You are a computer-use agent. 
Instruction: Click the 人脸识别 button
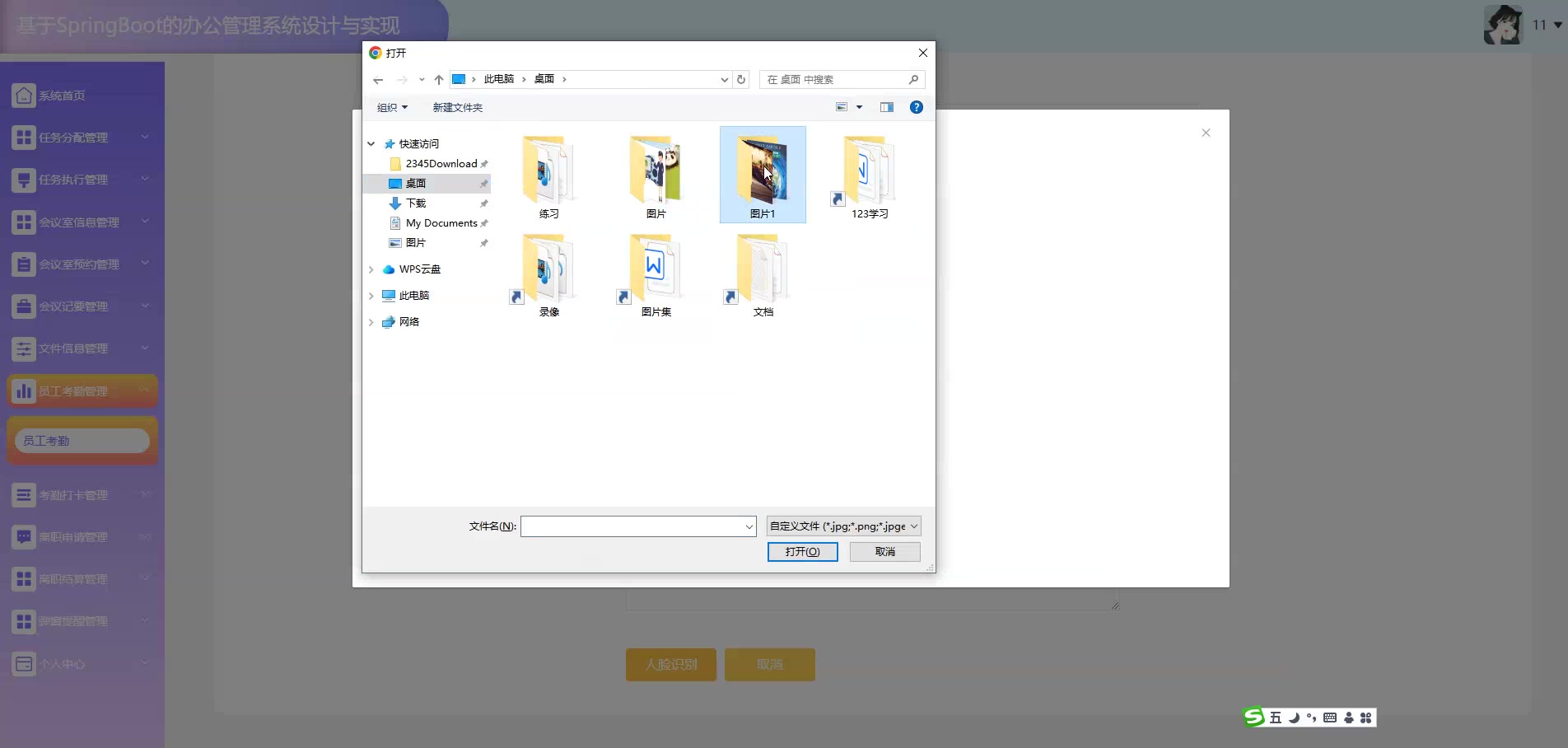(x=670, y=664)
